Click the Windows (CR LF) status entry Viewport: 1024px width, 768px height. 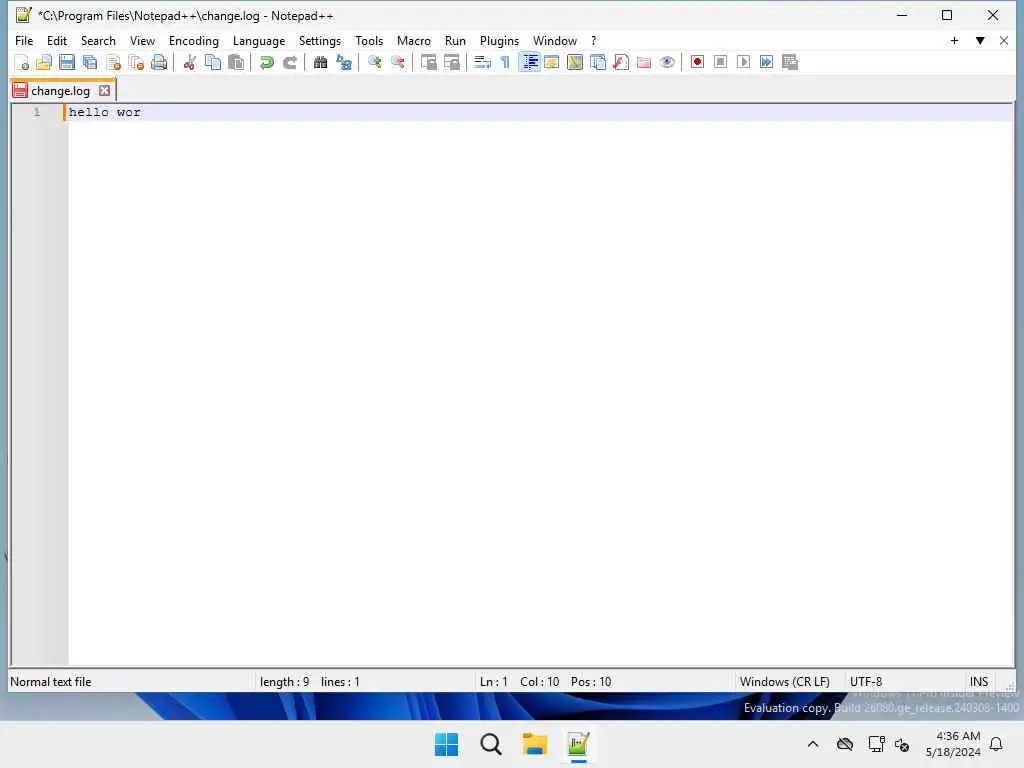[784, 682]
